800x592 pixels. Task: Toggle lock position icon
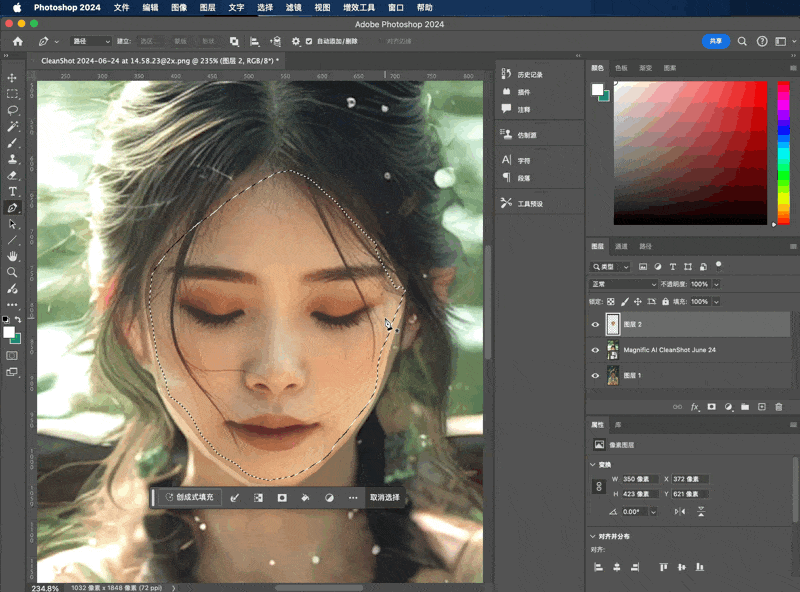click(638, 302)
